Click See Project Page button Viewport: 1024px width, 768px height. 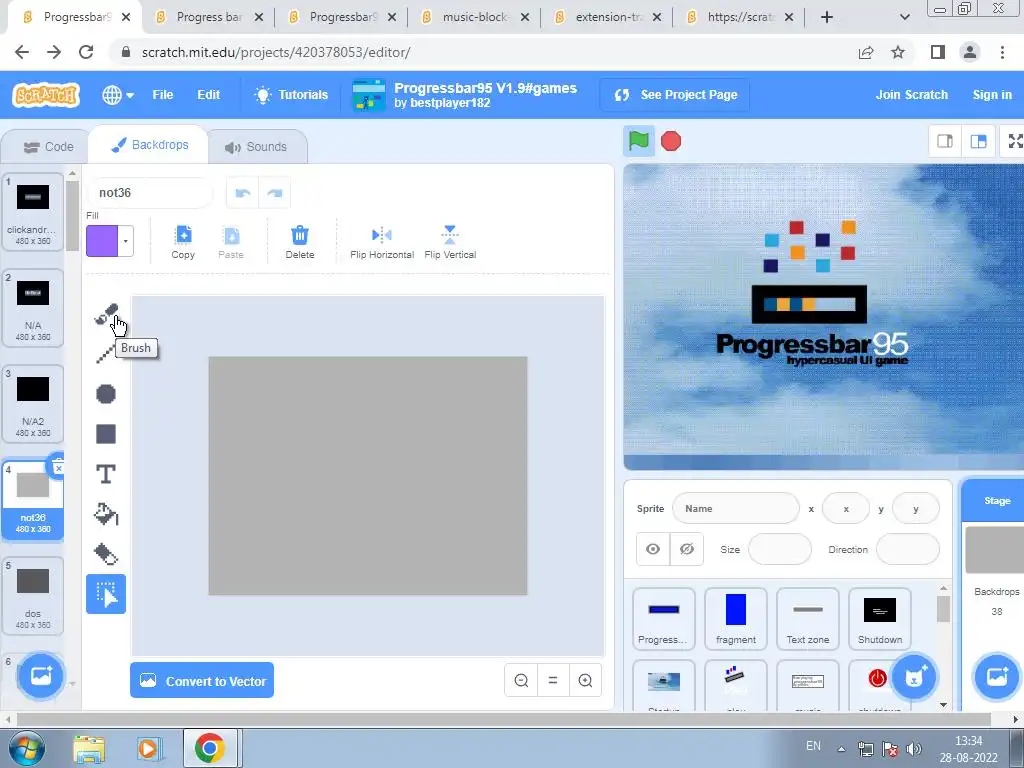[x=675, y=95]
